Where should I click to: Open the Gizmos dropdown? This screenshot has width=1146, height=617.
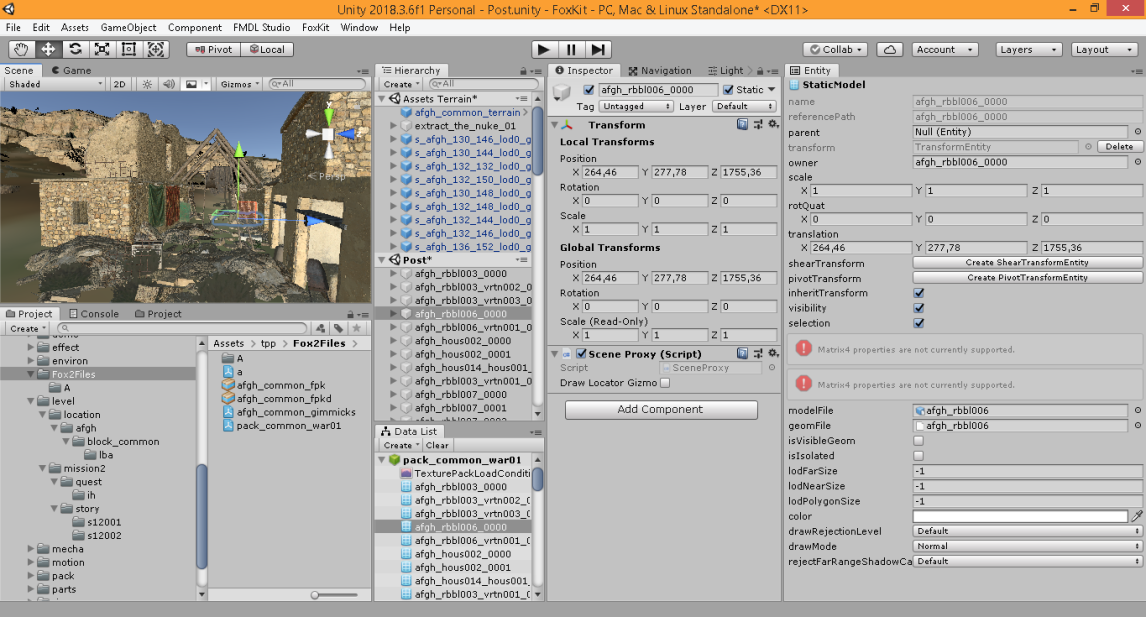[x=240, y=84]
